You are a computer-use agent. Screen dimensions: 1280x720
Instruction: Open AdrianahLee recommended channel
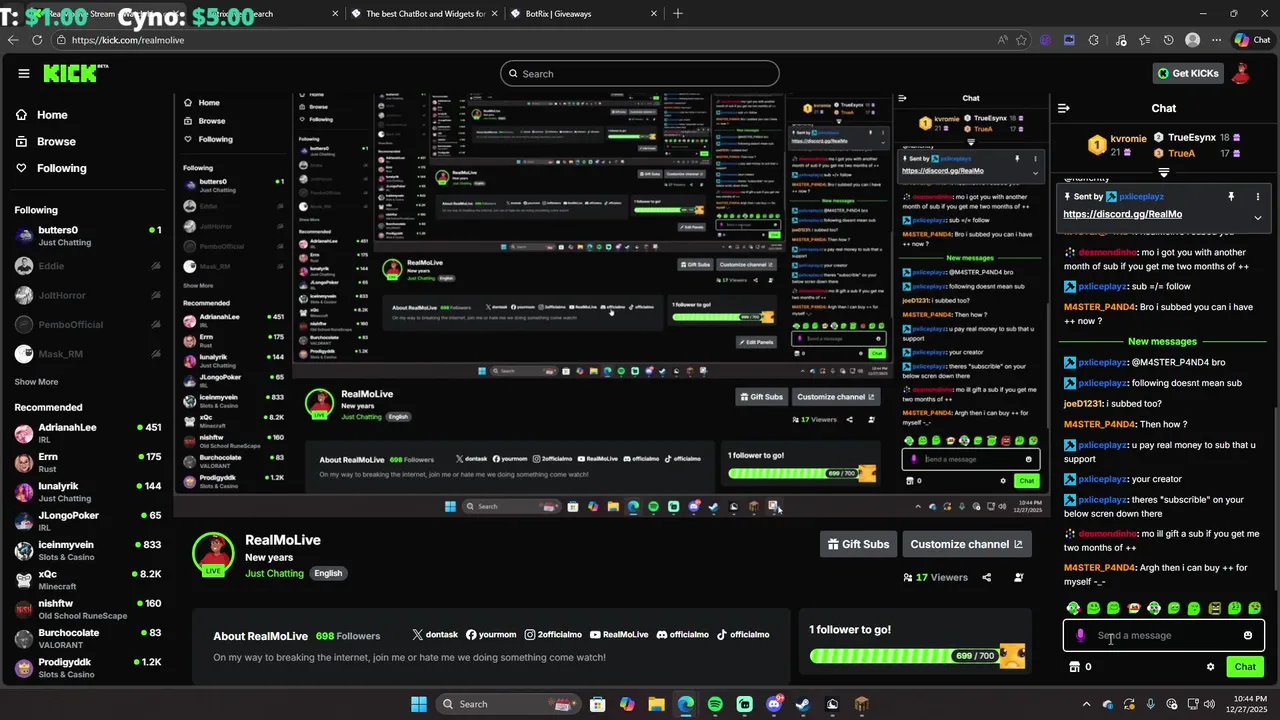pos(88,433)
